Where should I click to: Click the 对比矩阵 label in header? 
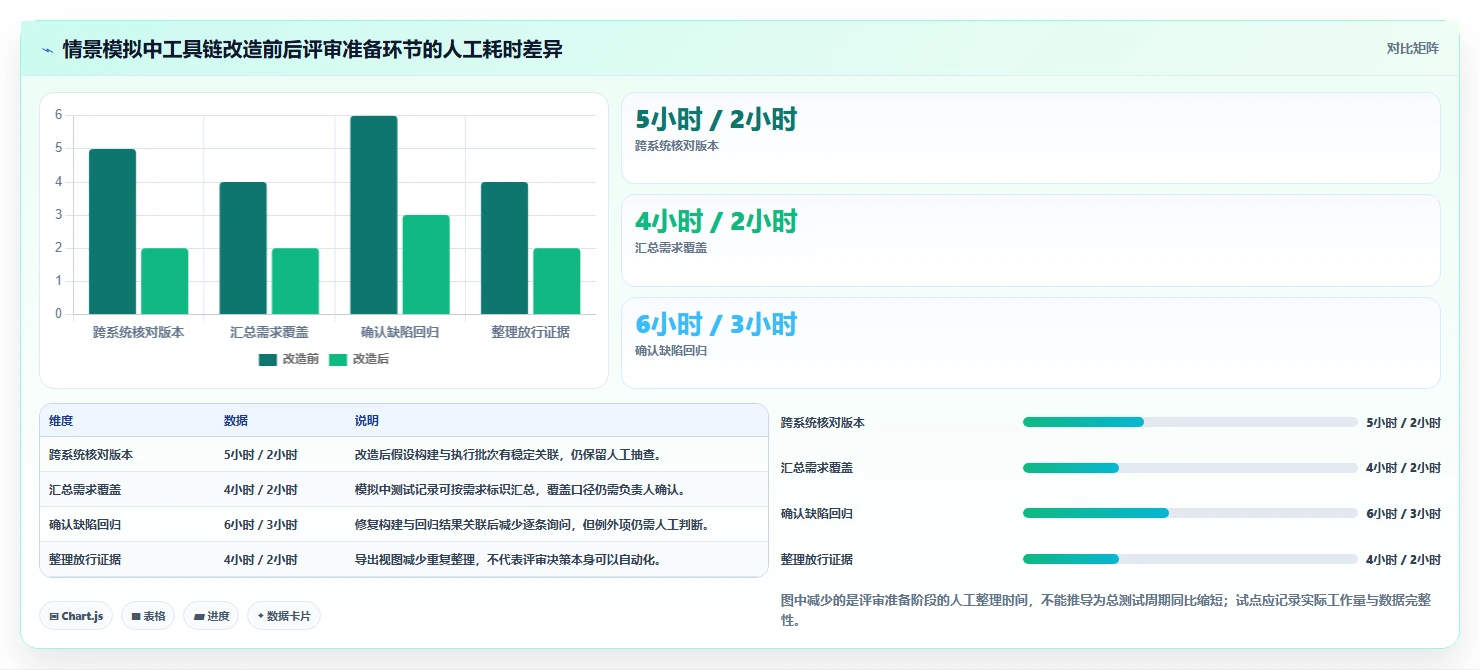(1413, 49)
